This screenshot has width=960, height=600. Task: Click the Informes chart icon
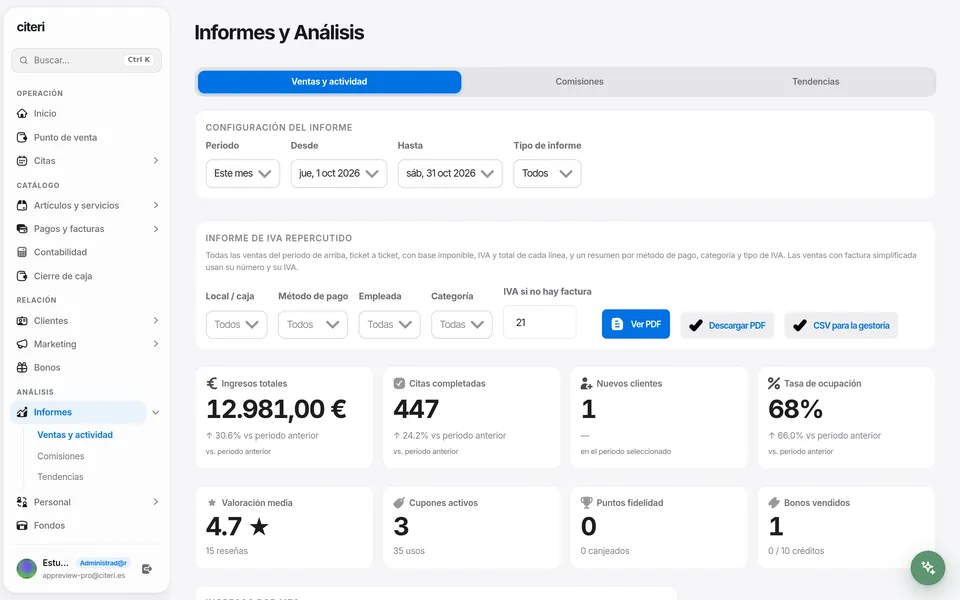click(x=22, y=412)
